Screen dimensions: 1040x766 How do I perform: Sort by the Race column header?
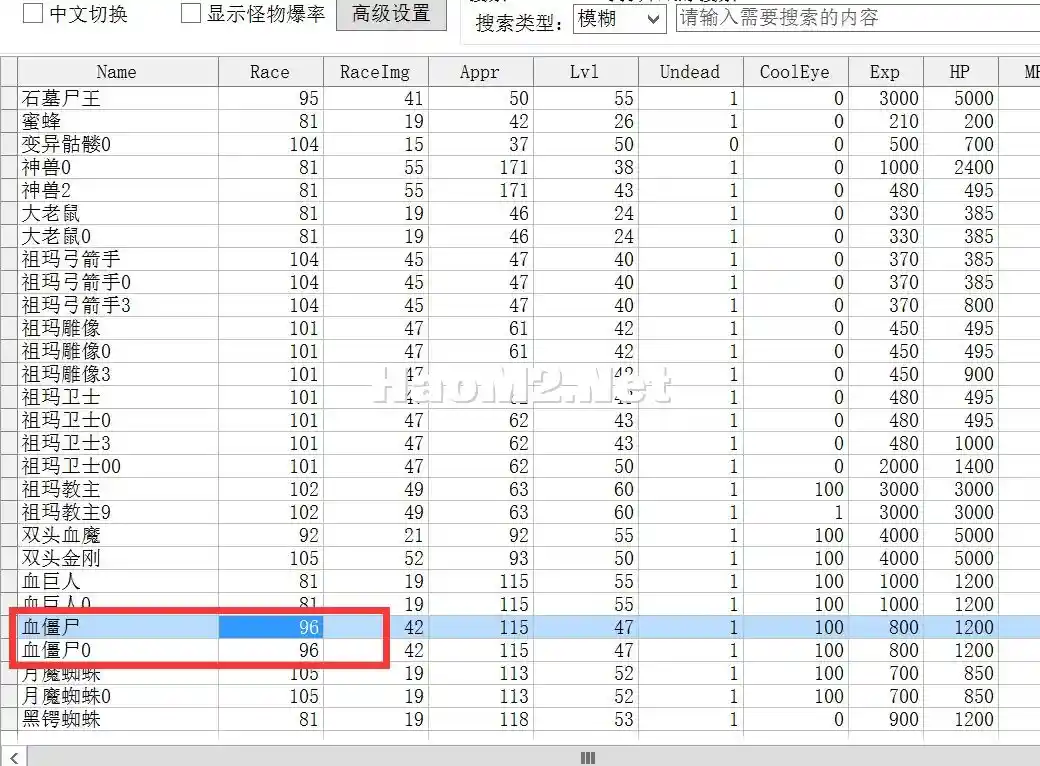[271, 72]
